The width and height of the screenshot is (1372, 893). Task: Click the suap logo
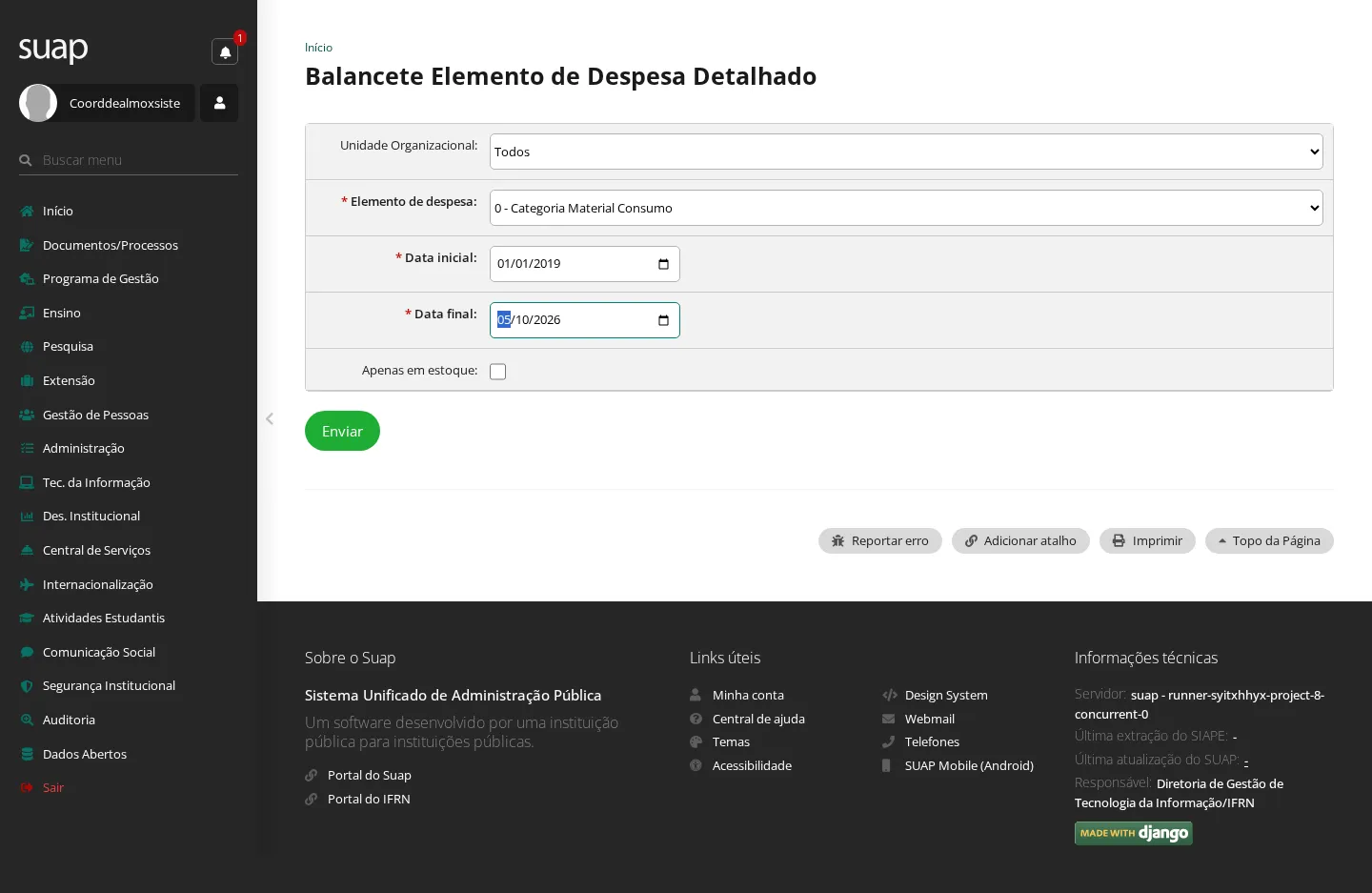point(53,49)
